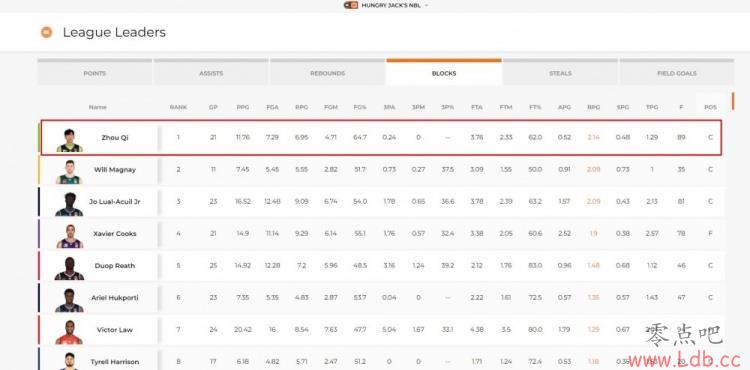The width and height of the screenshot is (750, 370).
Task: Select the Steals tab
Action: click(560, 74)
